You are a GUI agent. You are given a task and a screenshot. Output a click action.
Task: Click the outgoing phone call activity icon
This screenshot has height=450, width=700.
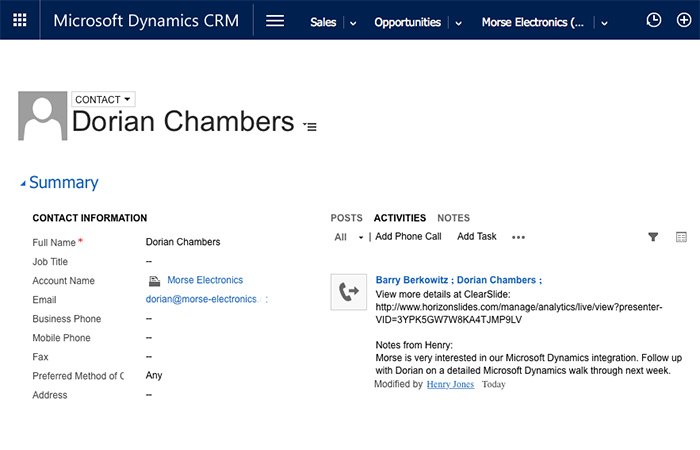349,292
